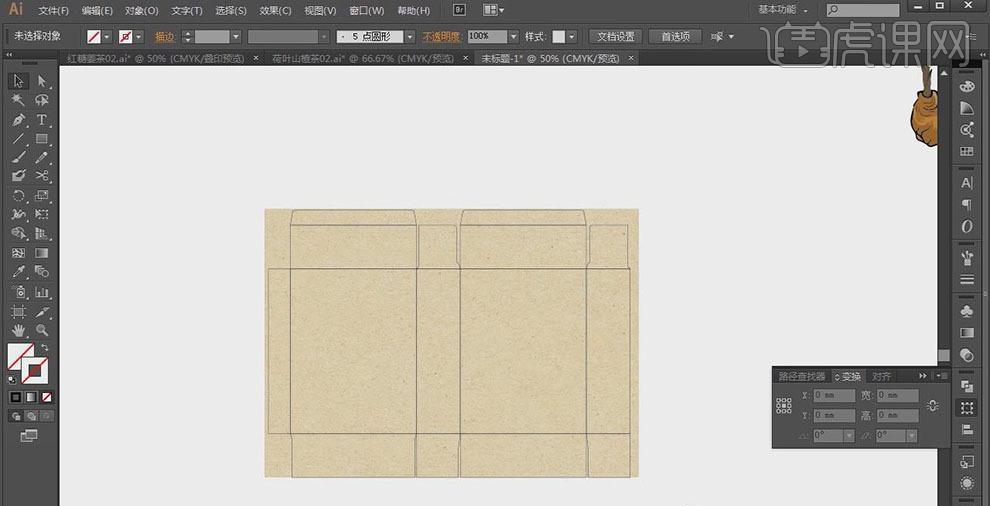Open the 窗口(W) menu

(366, 11)
